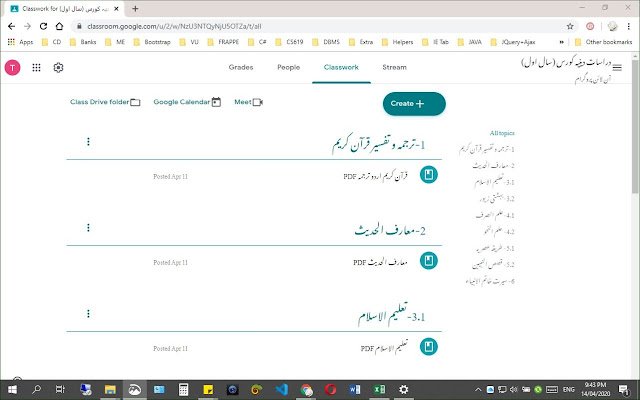Open the Class Drive folder link
This screenshot has width=640, height=400.
[x=105, y=102]
